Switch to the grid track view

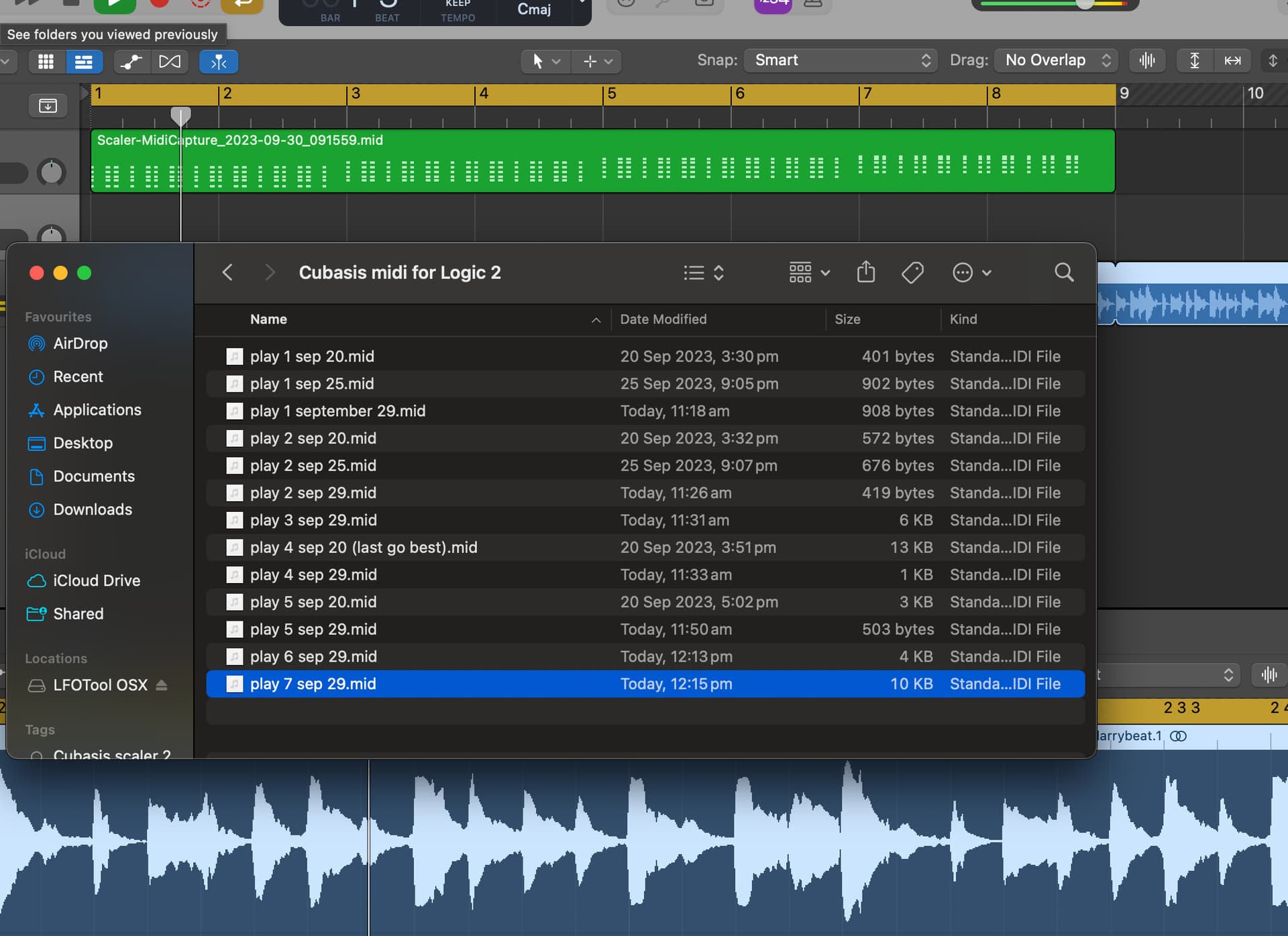pos(46,62)
